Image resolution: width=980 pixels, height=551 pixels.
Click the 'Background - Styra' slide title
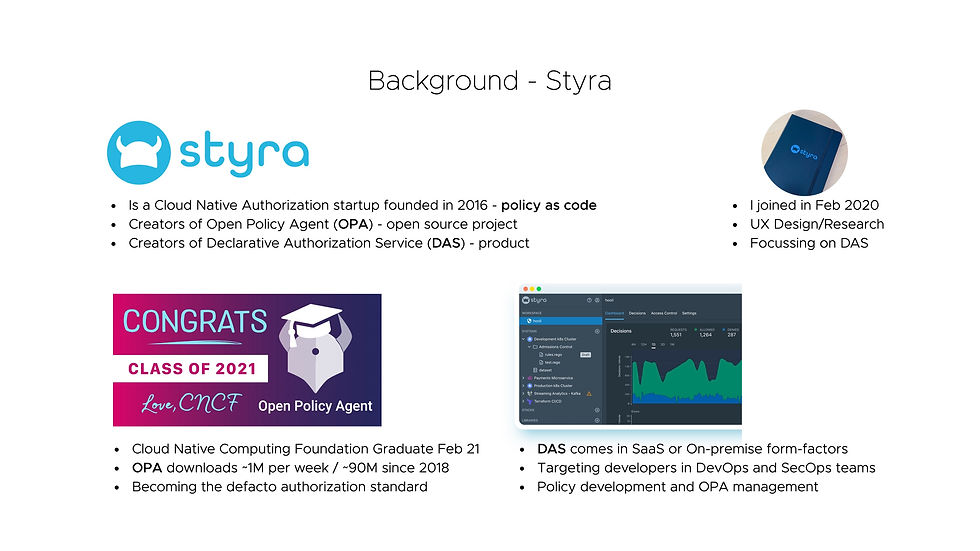click(489, 81)
